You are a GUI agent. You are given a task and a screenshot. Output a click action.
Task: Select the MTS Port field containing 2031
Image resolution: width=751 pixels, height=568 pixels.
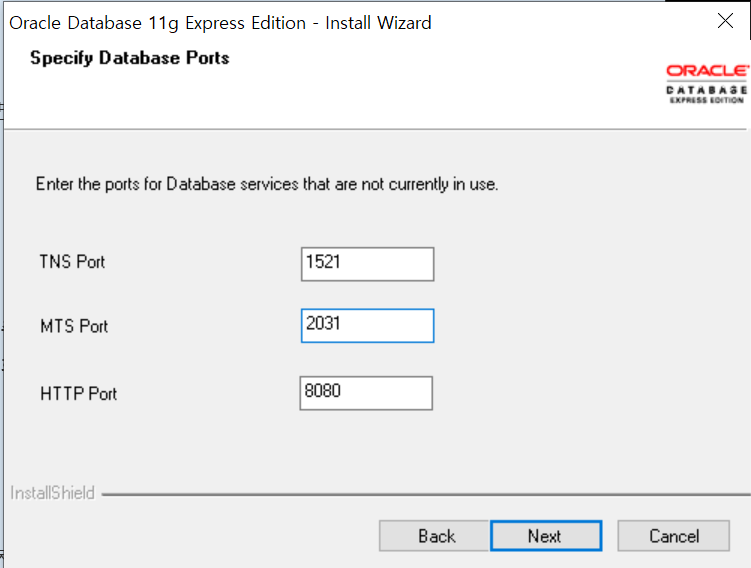(x=367, y=326)
